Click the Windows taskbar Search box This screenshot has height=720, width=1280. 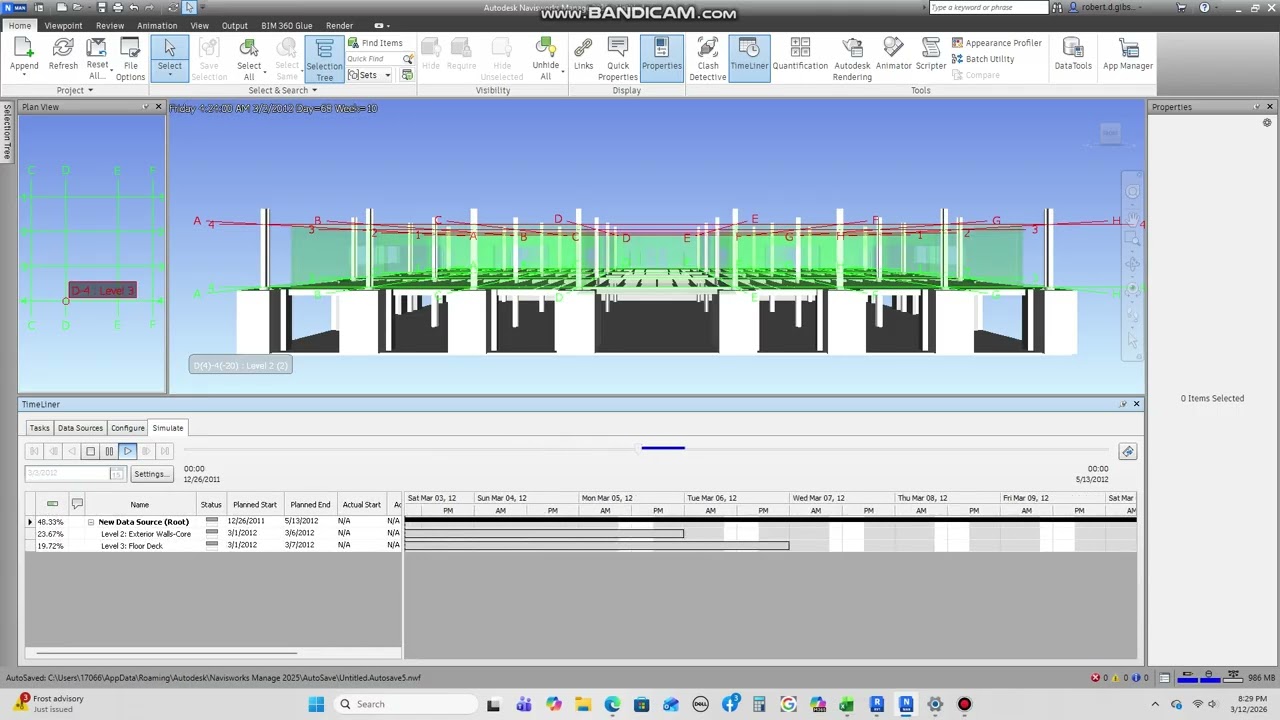(405, 704)
